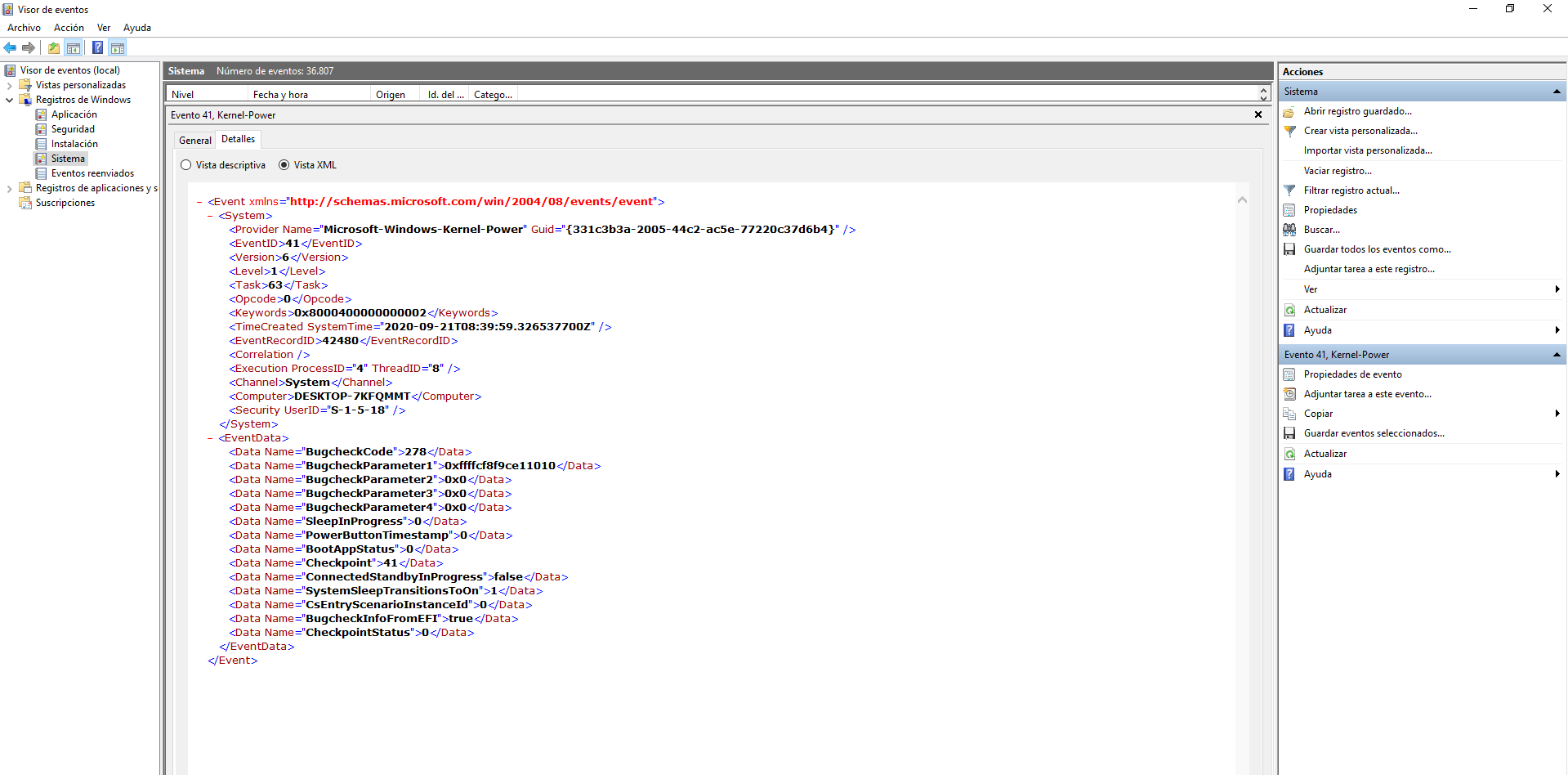Select the Vista XML radio button
Image resolution: width=1568 pixels, height=775 pixels.
pos(284,165)
